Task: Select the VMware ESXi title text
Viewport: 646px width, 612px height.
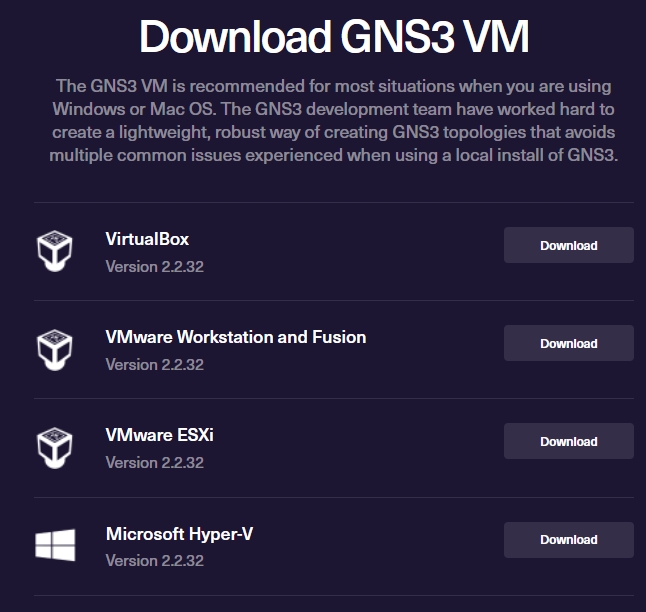Action: [x=159, y=435]
